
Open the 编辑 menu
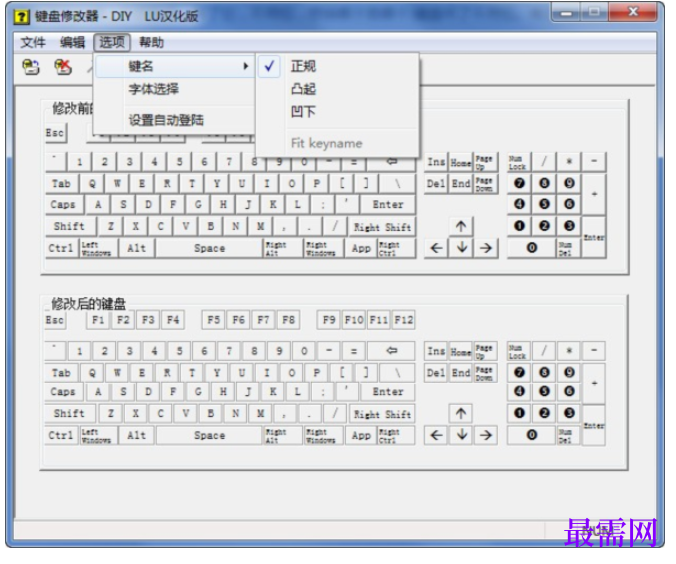pos(72,42)
